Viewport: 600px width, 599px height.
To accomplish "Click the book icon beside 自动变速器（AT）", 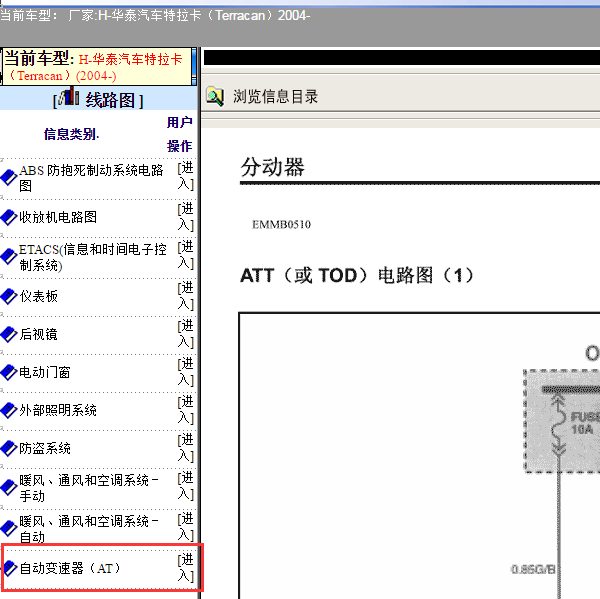I will pos(10,568).
